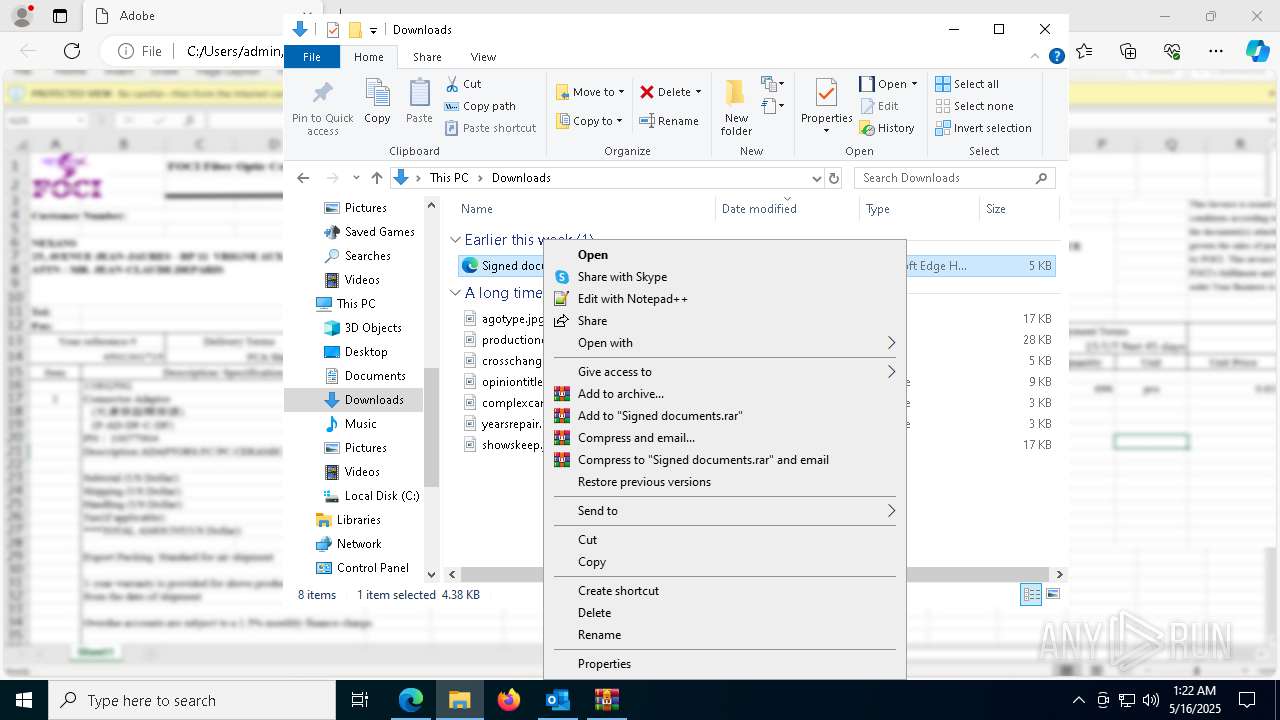Switch to large icons view
The width and height of the screenshot is (1280, 720).
pyautogui.click(x=1052, y=594)
